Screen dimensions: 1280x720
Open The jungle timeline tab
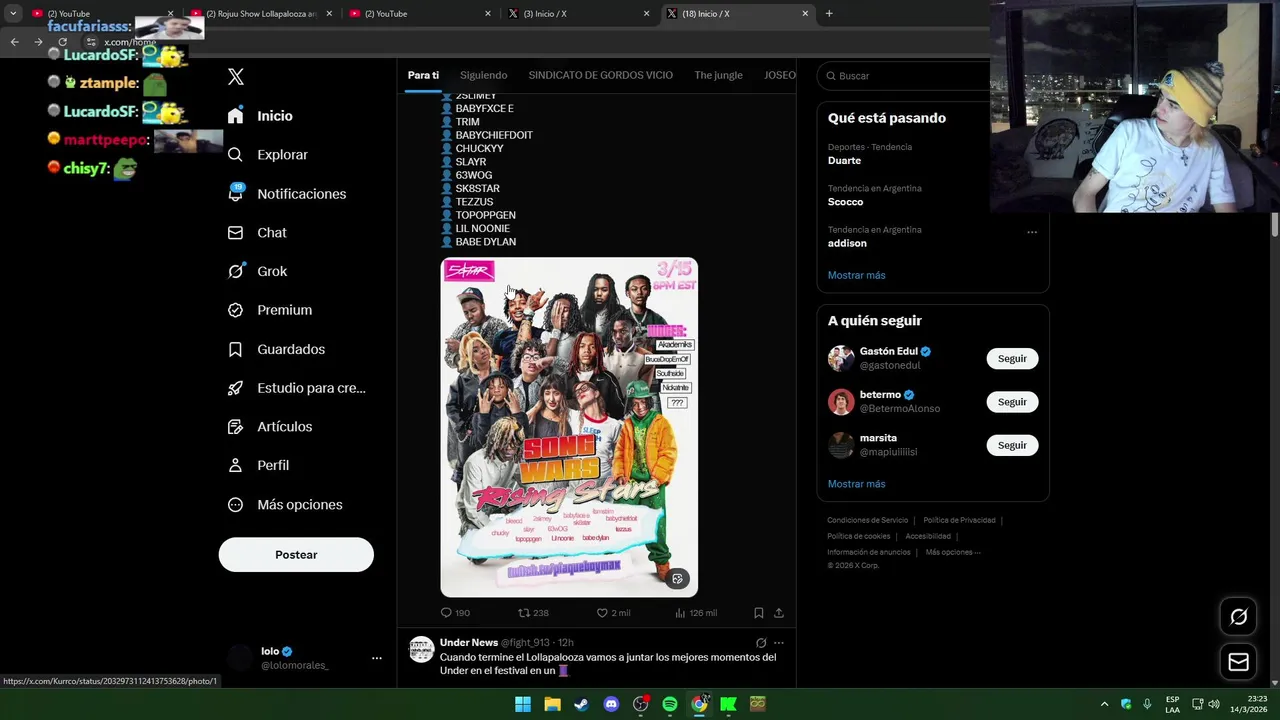point(718,75)
